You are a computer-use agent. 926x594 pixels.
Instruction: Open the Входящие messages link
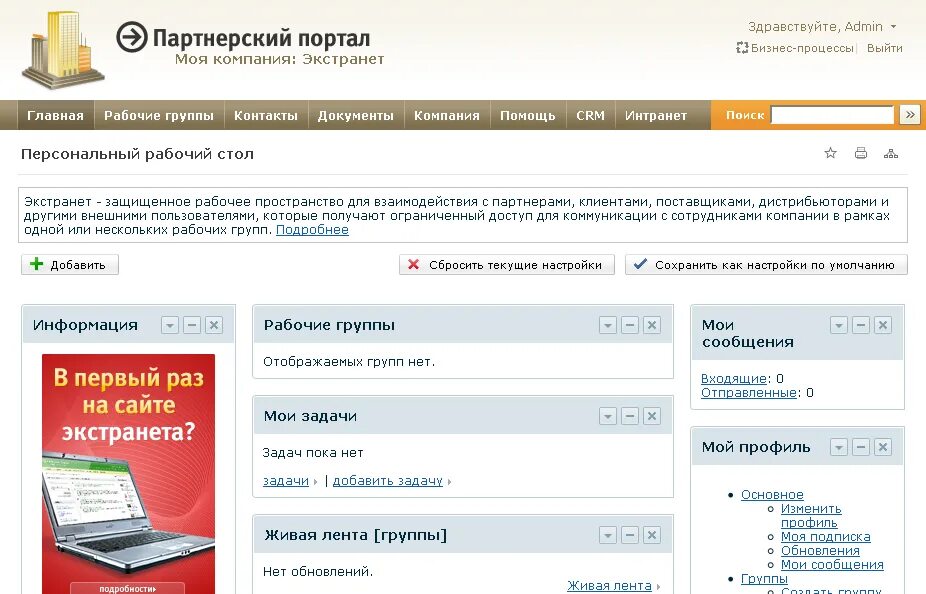coord(733,378)
